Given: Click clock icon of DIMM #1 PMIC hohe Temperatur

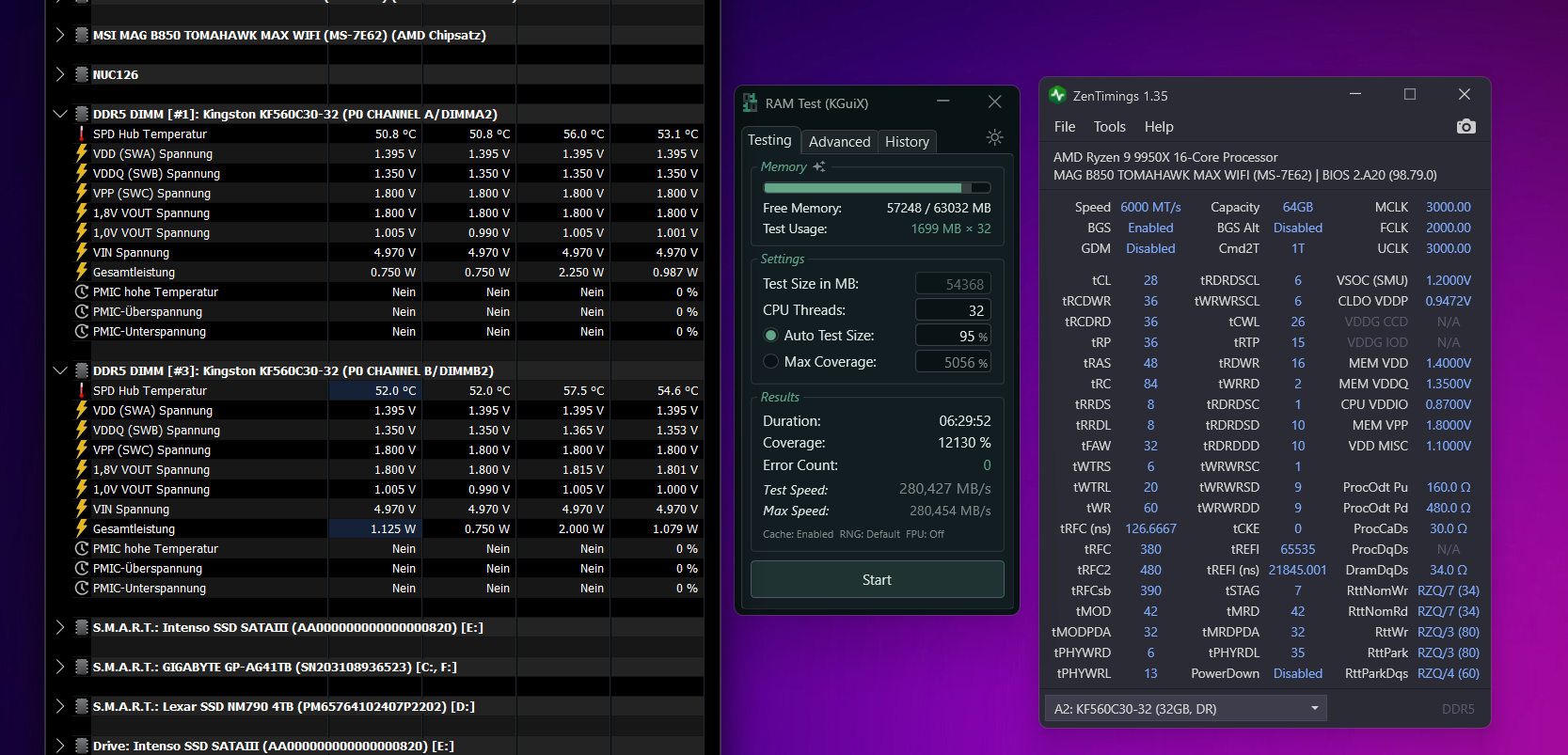Looking at the screenshot, I should point(82,291).
